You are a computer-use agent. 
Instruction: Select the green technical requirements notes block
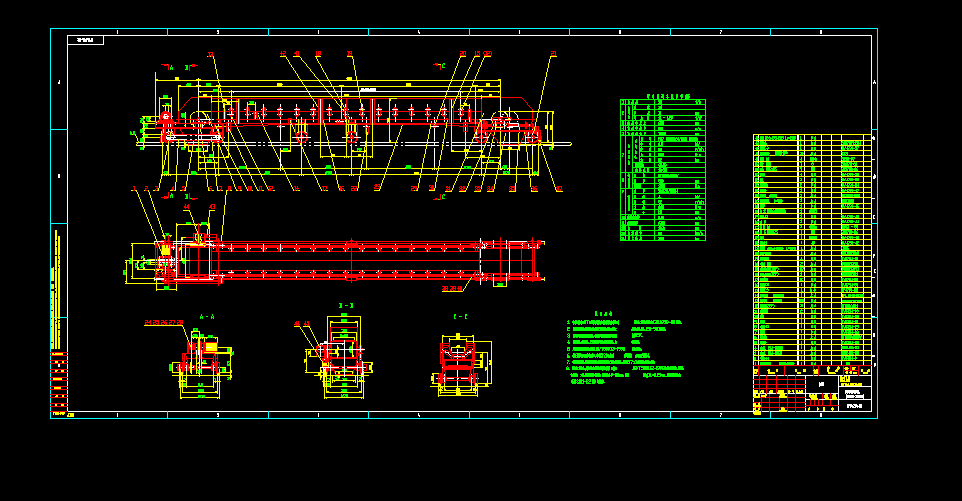[625, 348]
